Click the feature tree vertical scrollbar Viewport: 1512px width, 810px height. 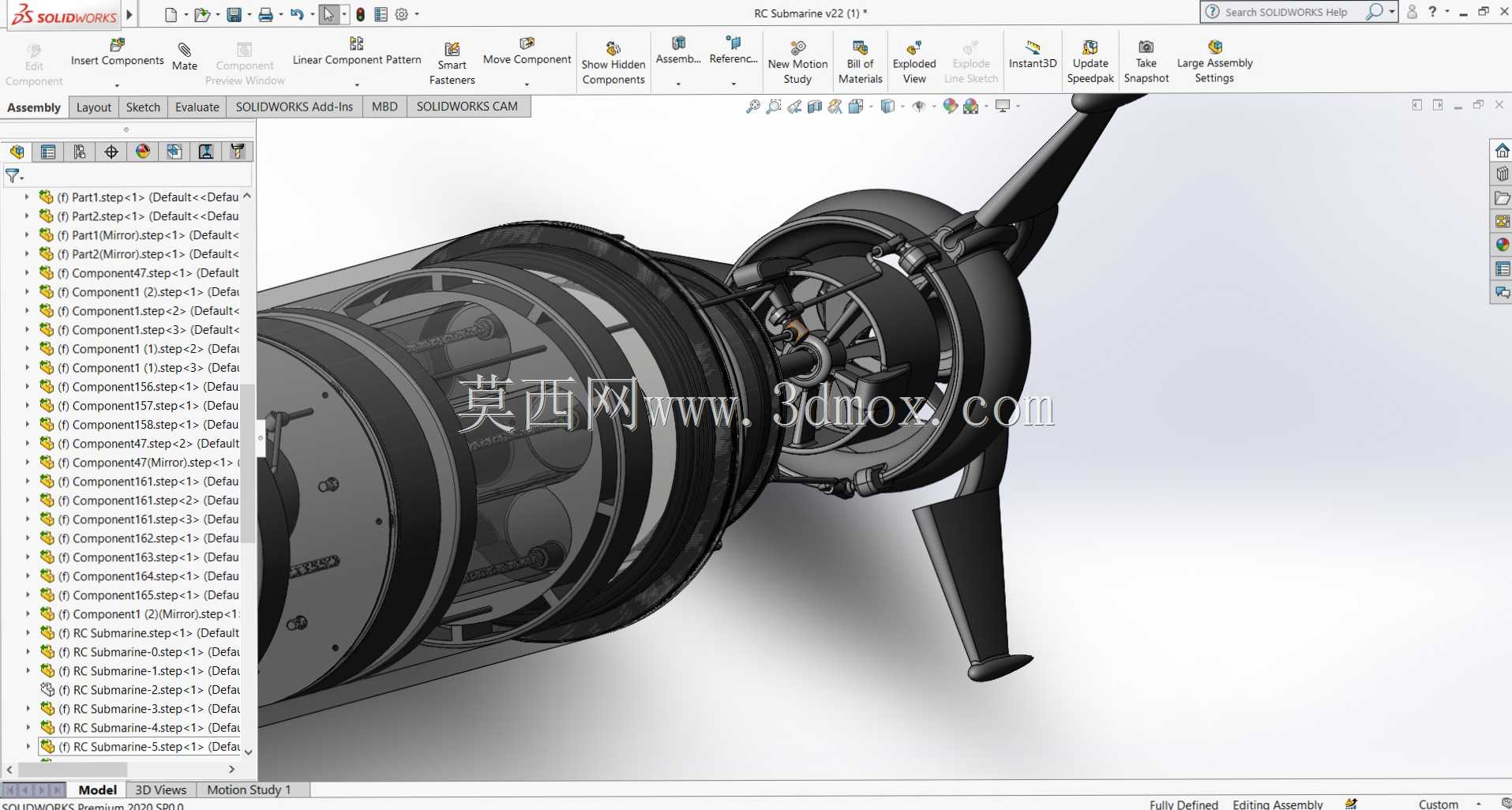click(x=248, y=464)
